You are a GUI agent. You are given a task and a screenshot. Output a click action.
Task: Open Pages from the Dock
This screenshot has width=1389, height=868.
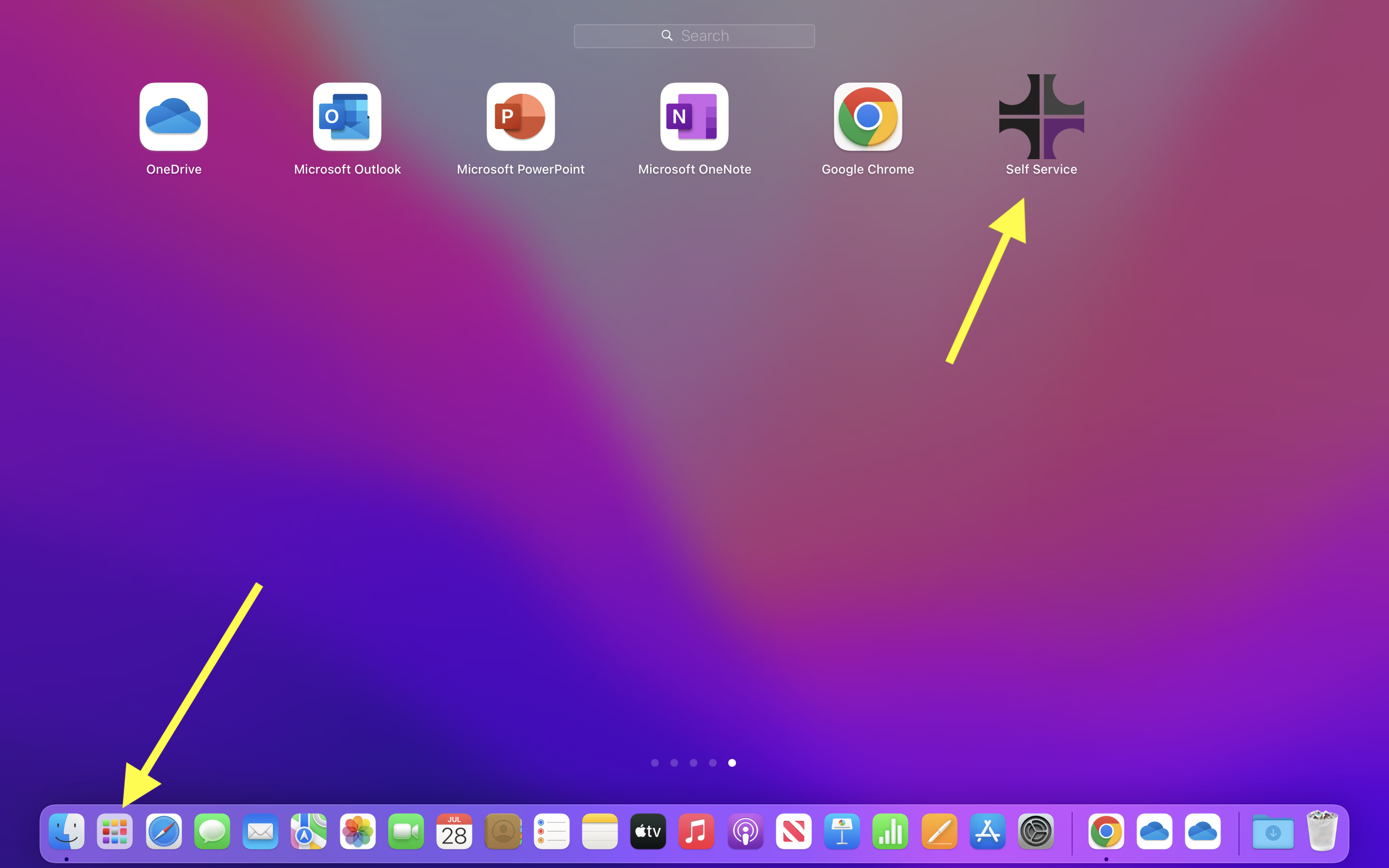[x=939, y=831]
